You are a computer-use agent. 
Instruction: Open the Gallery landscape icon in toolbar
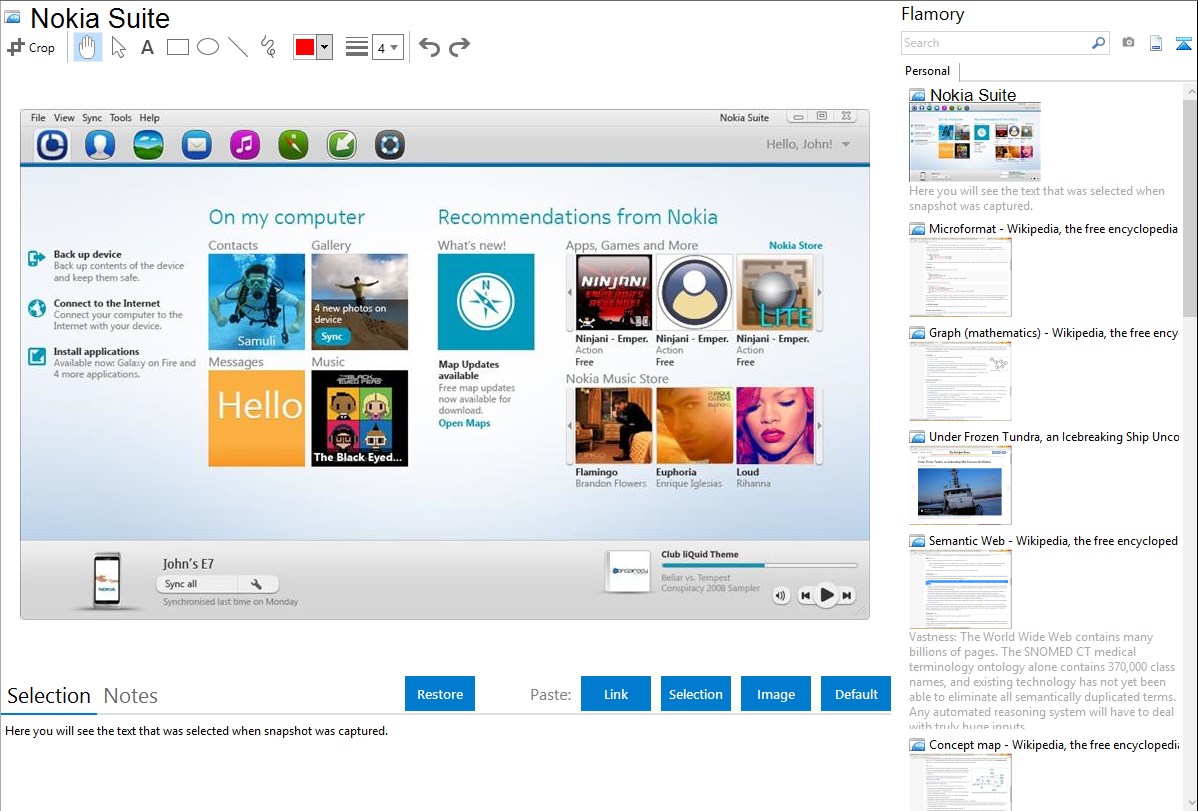(x=148, y=144)
